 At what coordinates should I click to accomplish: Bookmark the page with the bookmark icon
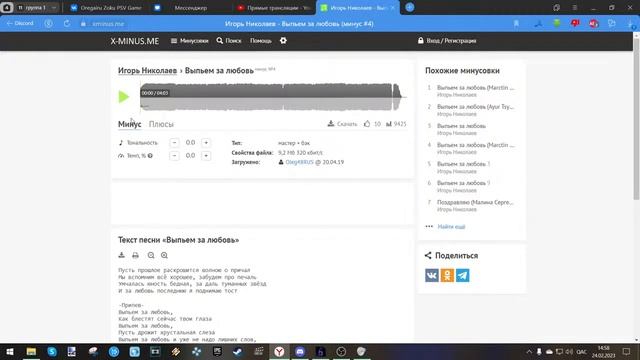pos(516,24)
